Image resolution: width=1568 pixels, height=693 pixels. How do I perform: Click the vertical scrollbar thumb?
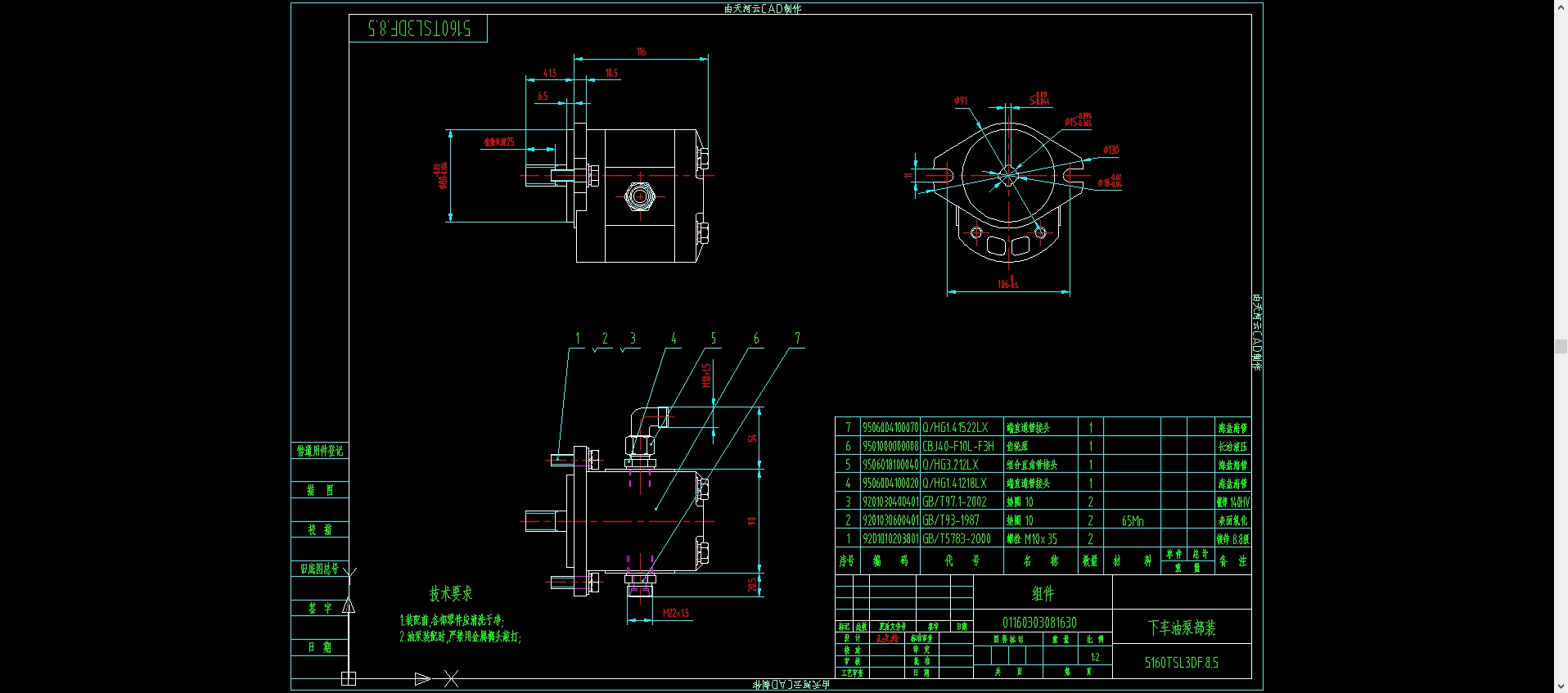tap(1561, 347)
